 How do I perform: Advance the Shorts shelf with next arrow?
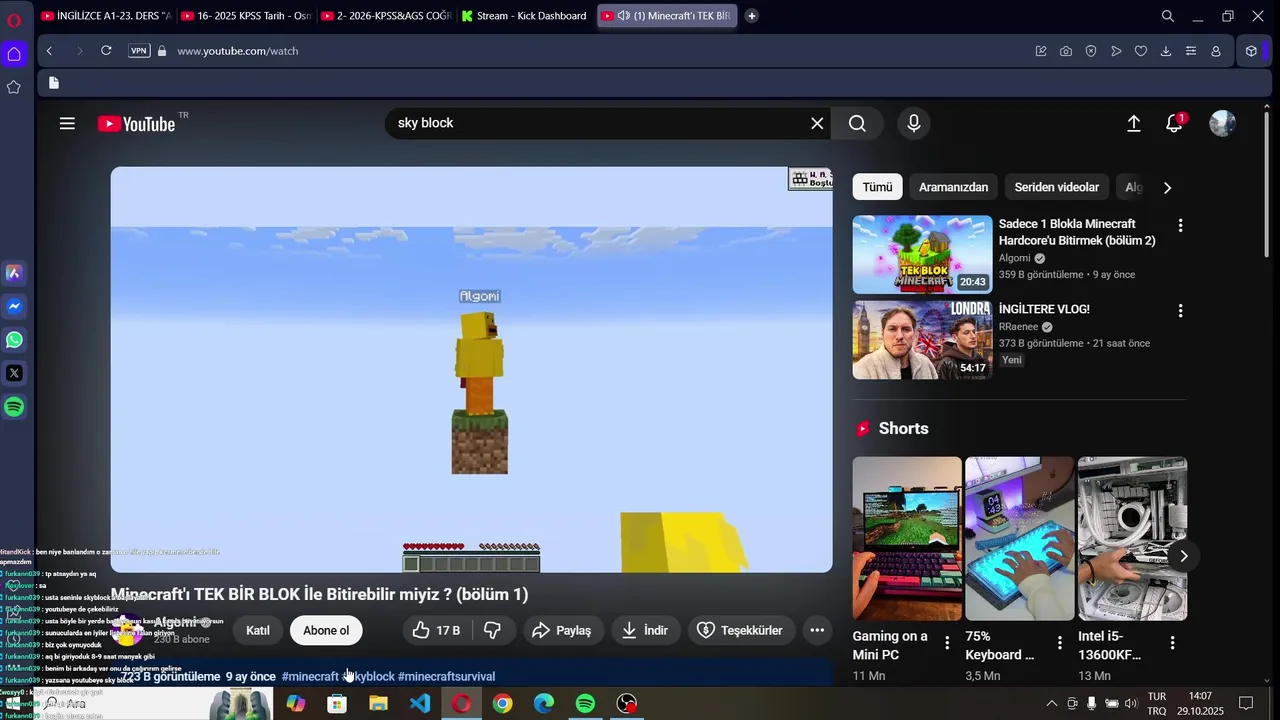tap(1184, 556)
